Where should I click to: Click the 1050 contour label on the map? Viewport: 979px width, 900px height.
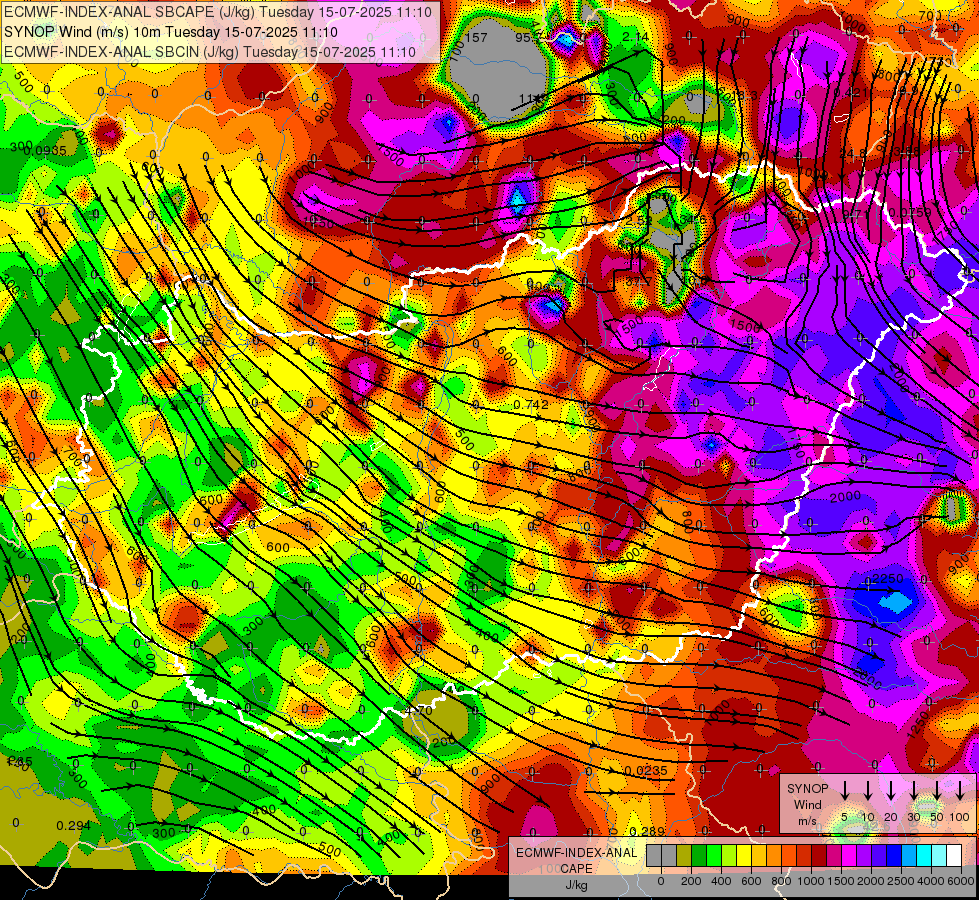319,222
